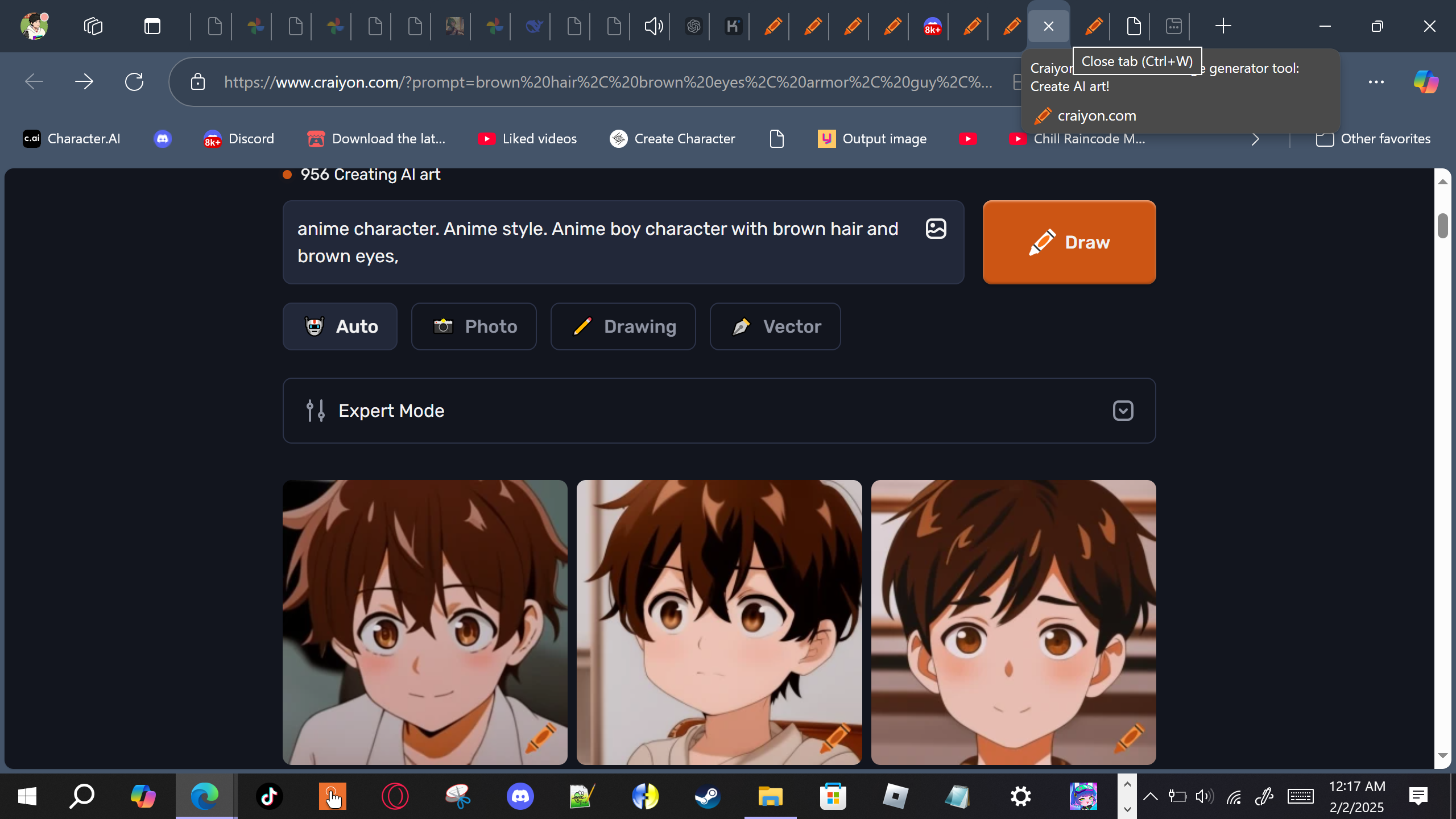Select the Photo style mode
The height and width of the screenshot is (819, 1456).
474,326
